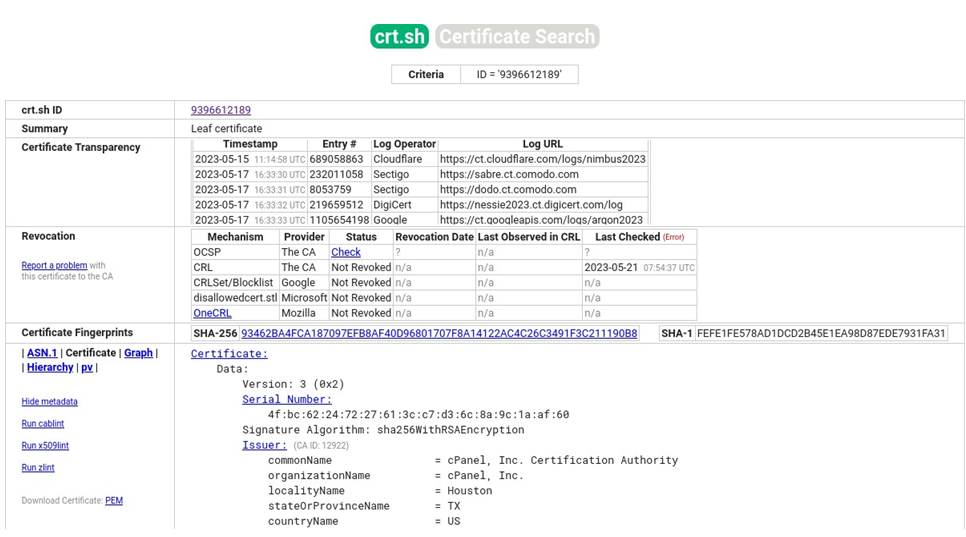Click Hide metadata link
Viewport: 966px width, 537px height.
pyautogui.click(x=49, y=402)
